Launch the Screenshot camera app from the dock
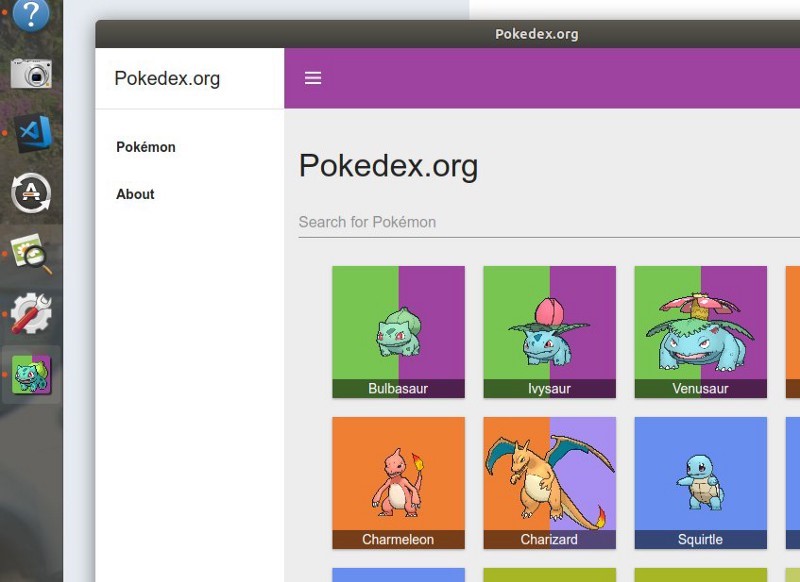The image size is (800, 582). click(31, 74)
